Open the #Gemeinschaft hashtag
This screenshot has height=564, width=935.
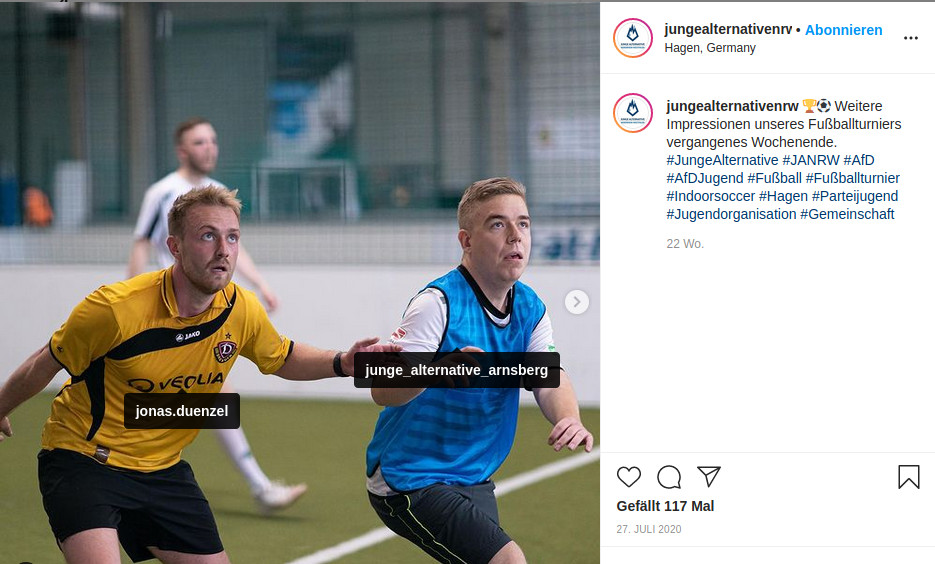pyautogui.click(x=847, y=214)
